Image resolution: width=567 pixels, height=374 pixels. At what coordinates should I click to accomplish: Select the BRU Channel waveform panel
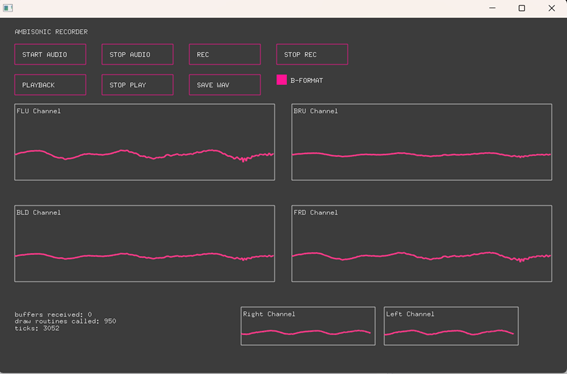pos(422,142)
